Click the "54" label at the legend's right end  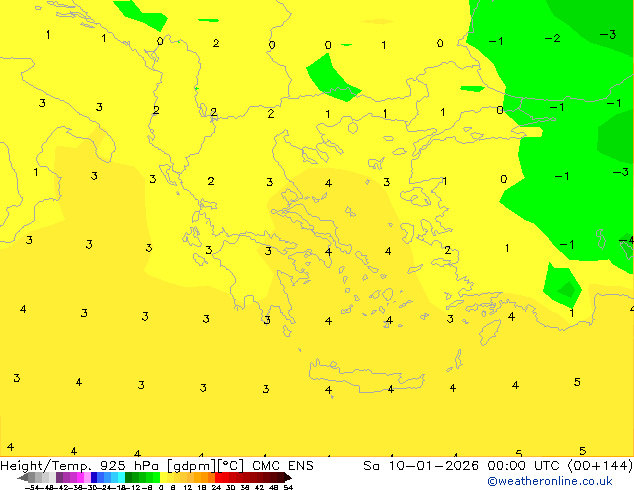(288, 488)
